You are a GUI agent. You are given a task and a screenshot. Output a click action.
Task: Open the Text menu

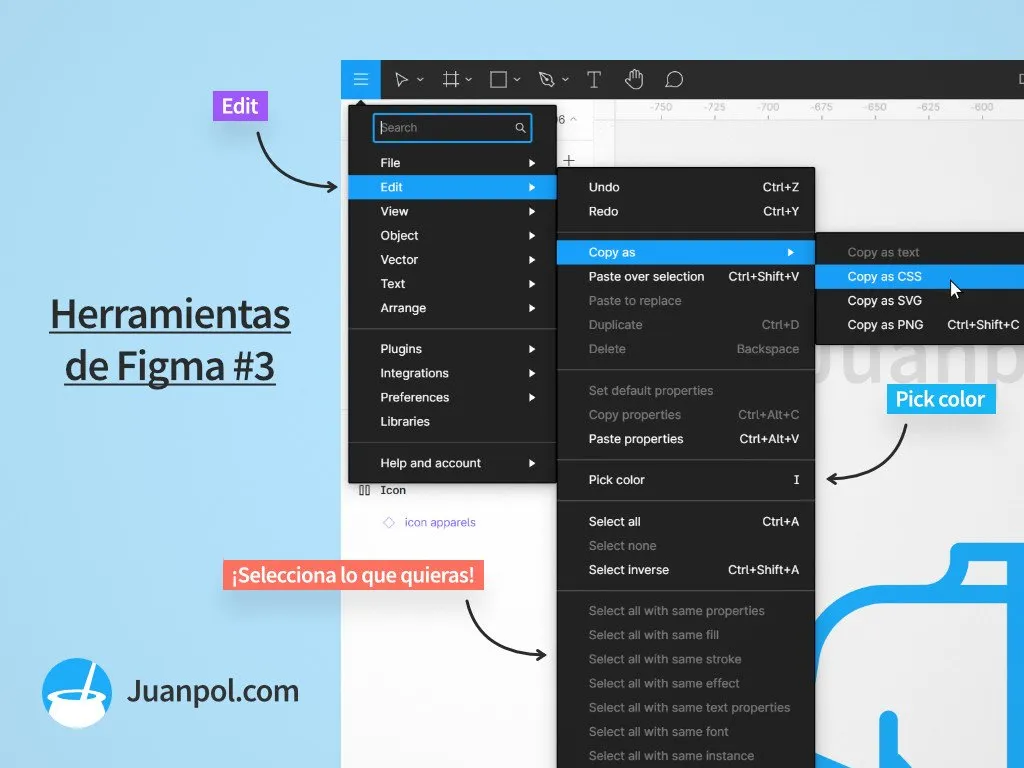[x=452, y=283]
